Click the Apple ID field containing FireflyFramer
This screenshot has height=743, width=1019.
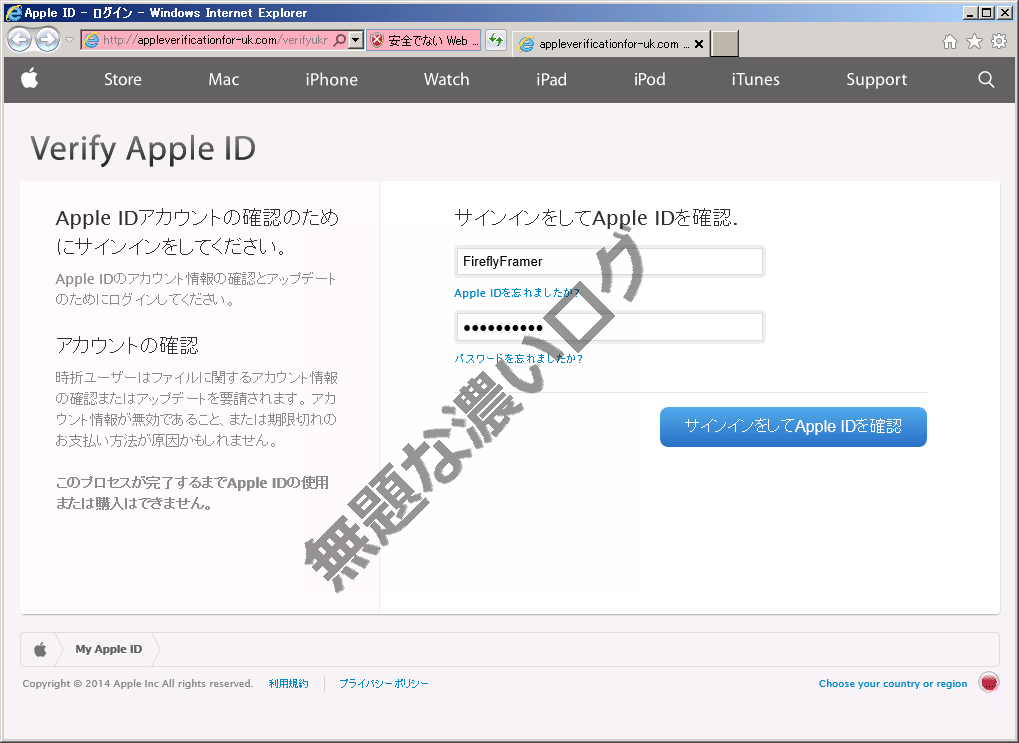coord(610,261)
